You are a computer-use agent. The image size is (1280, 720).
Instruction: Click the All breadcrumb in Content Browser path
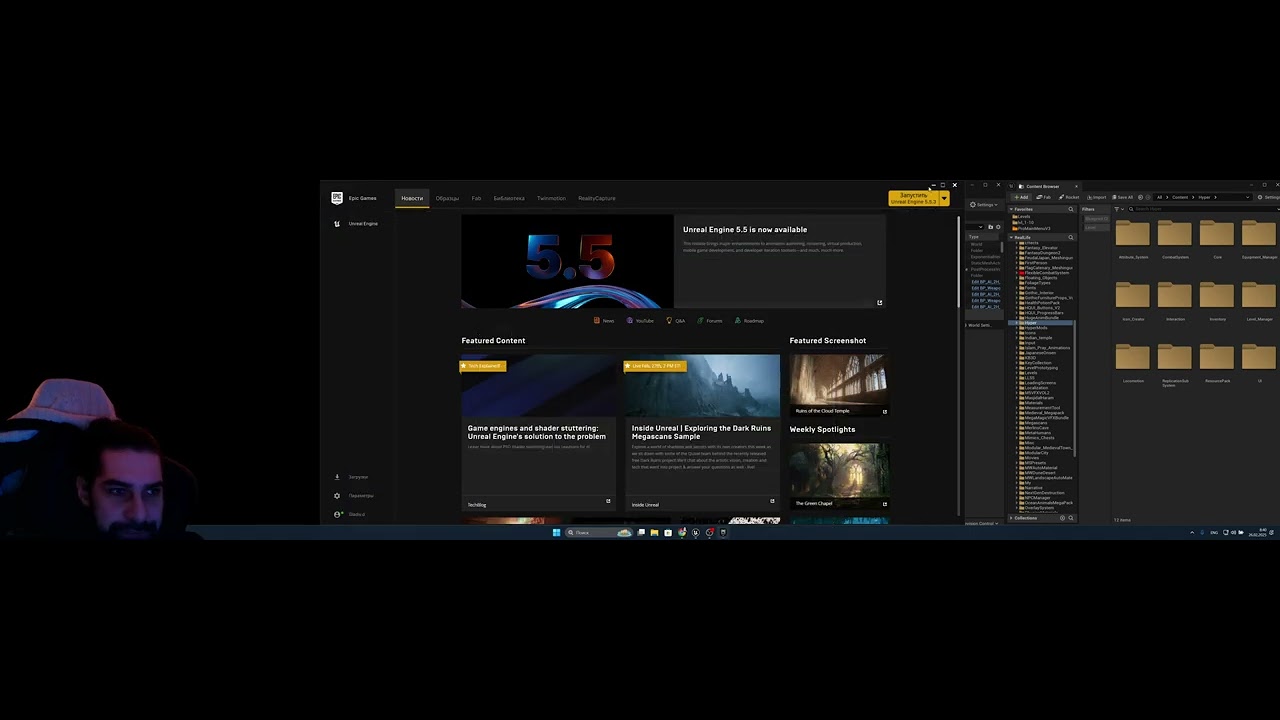pyautogui.click(x=1159, y=197)
